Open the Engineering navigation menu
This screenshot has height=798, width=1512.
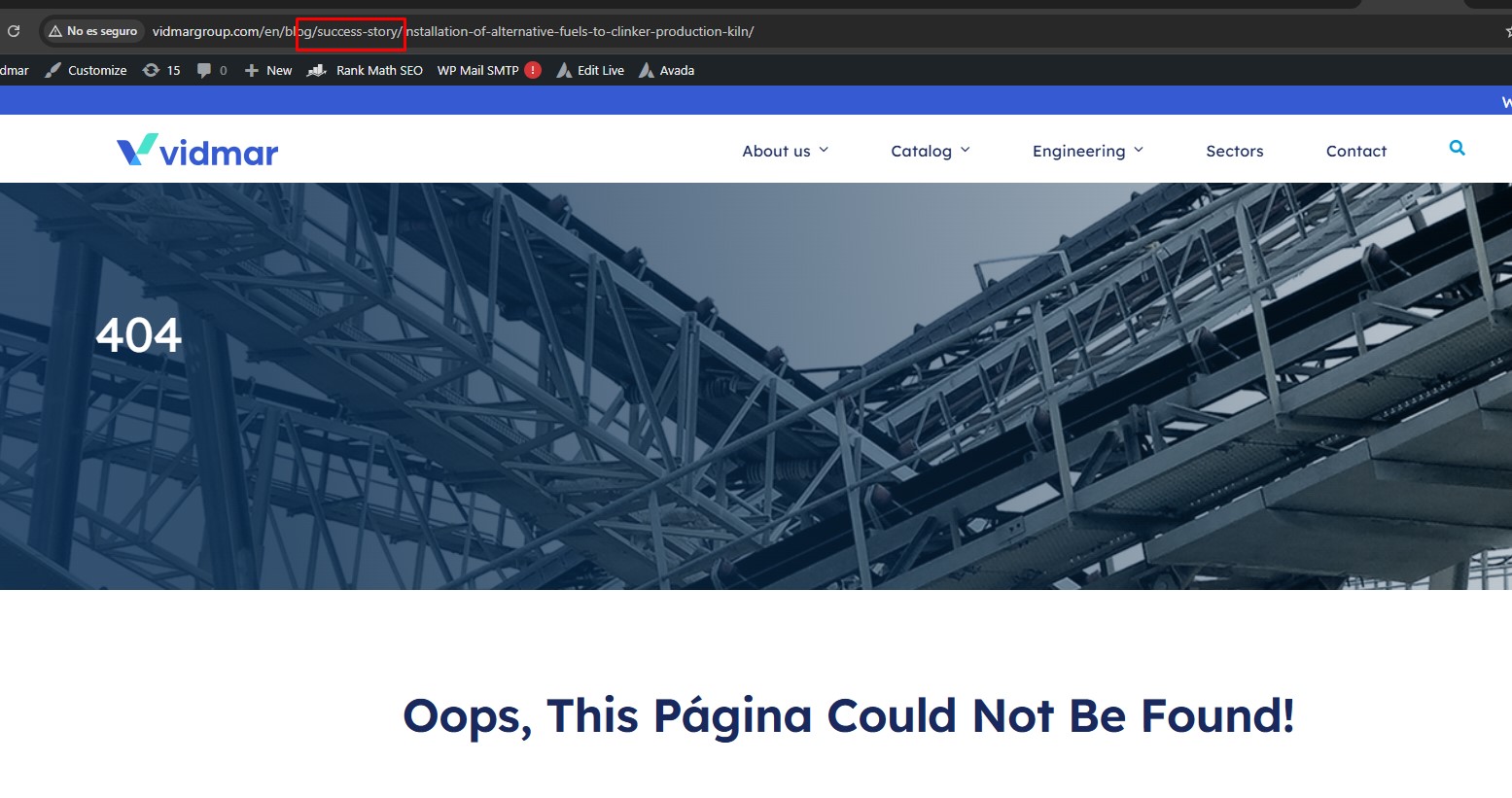(x=1078, y=151)
